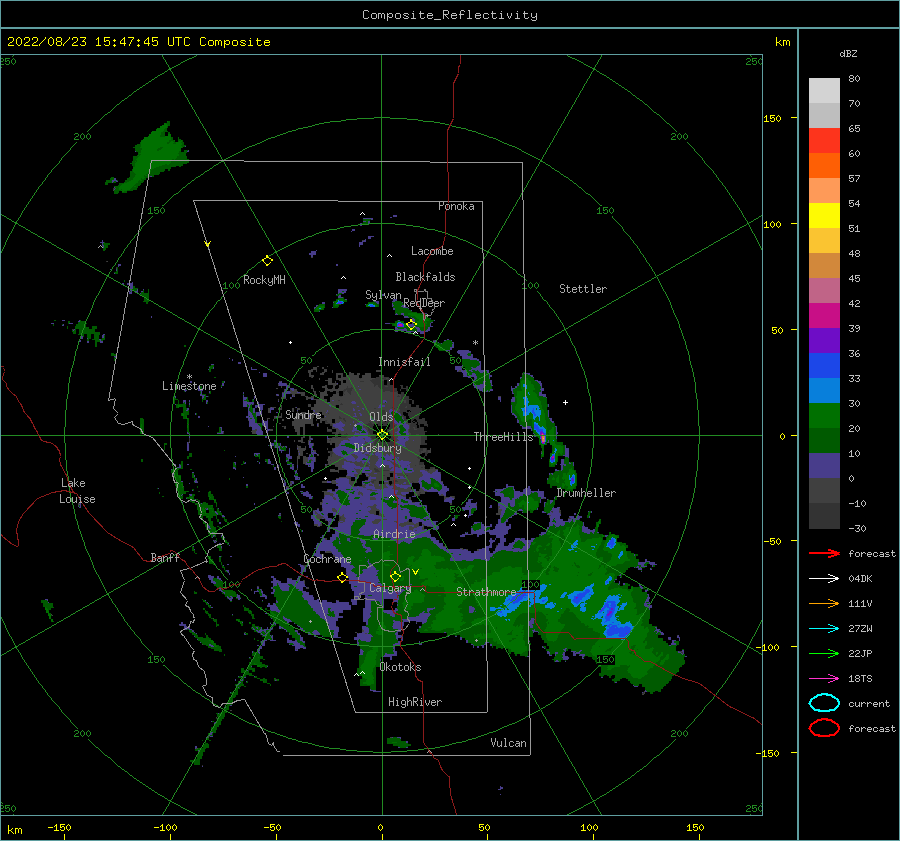
Task: Click the Ponoka label
Action: 456,206
